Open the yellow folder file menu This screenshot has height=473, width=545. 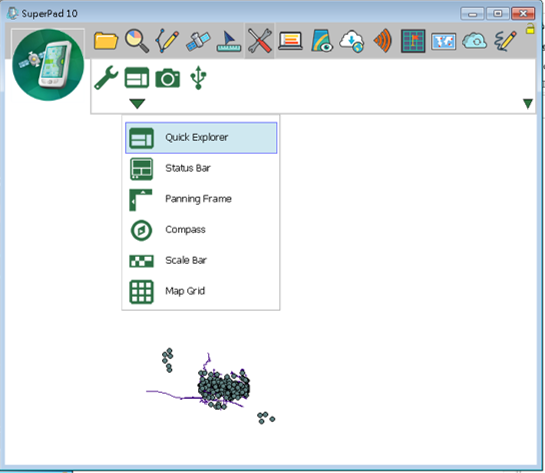point(106,41)
